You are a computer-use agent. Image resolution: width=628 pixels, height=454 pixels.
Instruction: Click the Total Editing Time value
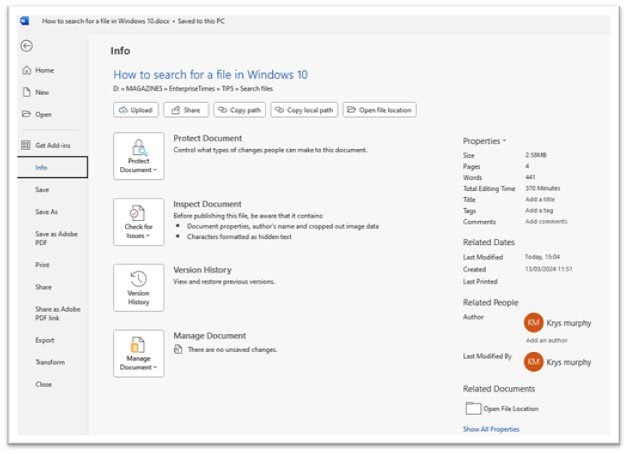[x=543, y=188]
